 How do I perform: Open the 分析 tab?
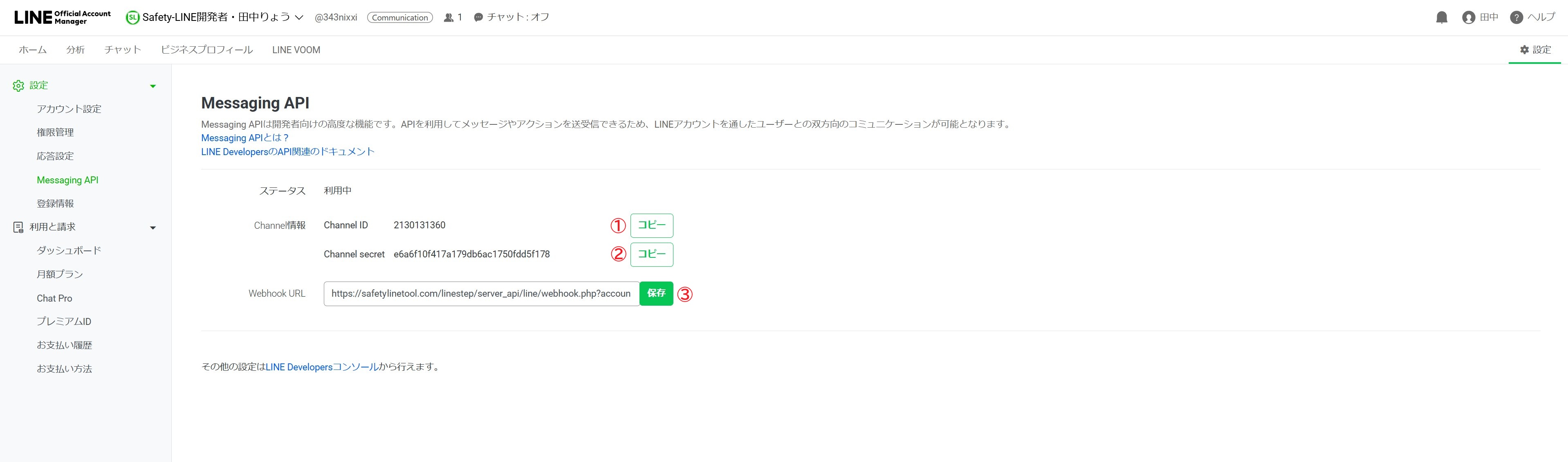pyautogui.click(x=76, y=50)
